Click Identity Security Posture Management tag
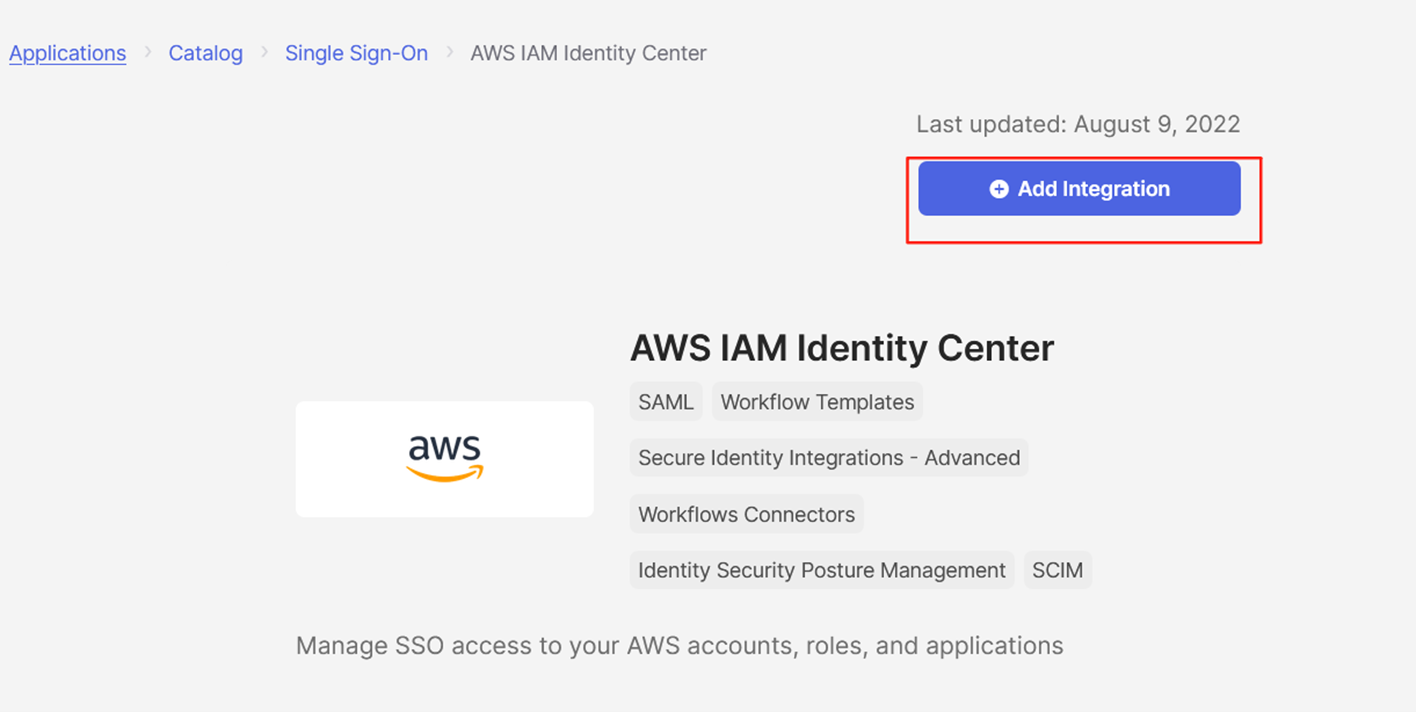1416x712 pixels. pos(822,570)
